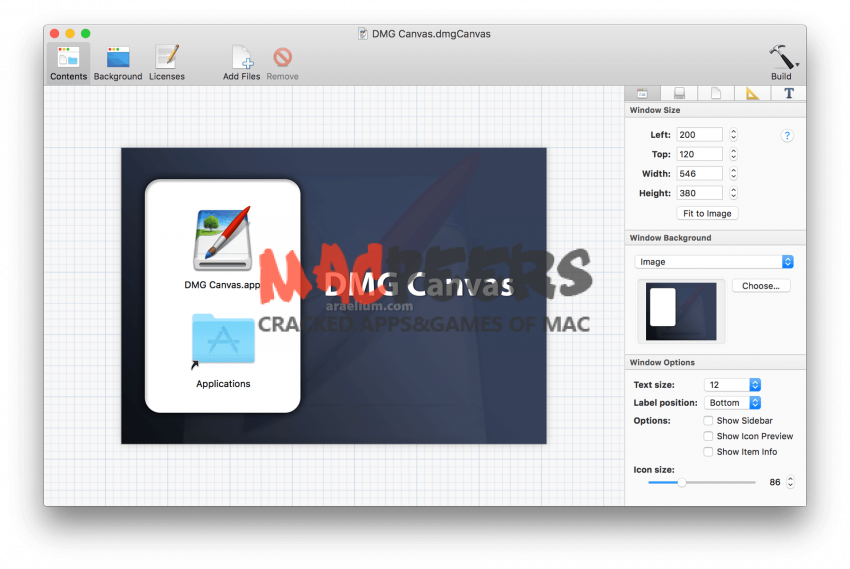The height and width of the screenshot is (569, 850).
Task: Click the background image preview thumbnail
Action: (x=681, y=311)
